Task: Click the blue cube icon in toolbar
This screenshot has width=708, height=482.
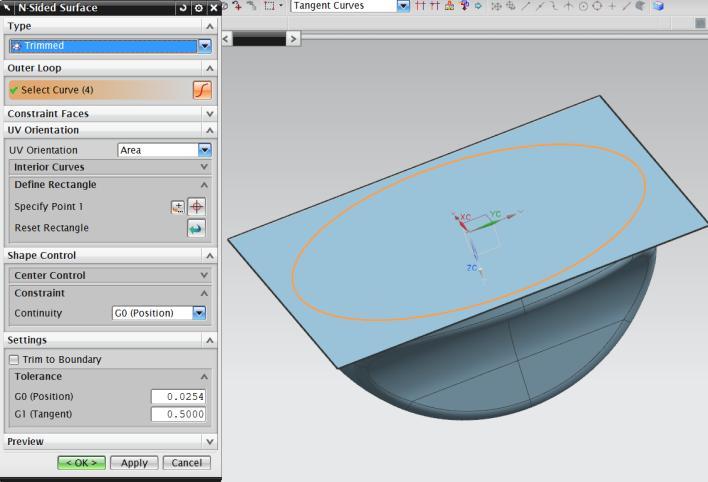Action: (658, 6)
